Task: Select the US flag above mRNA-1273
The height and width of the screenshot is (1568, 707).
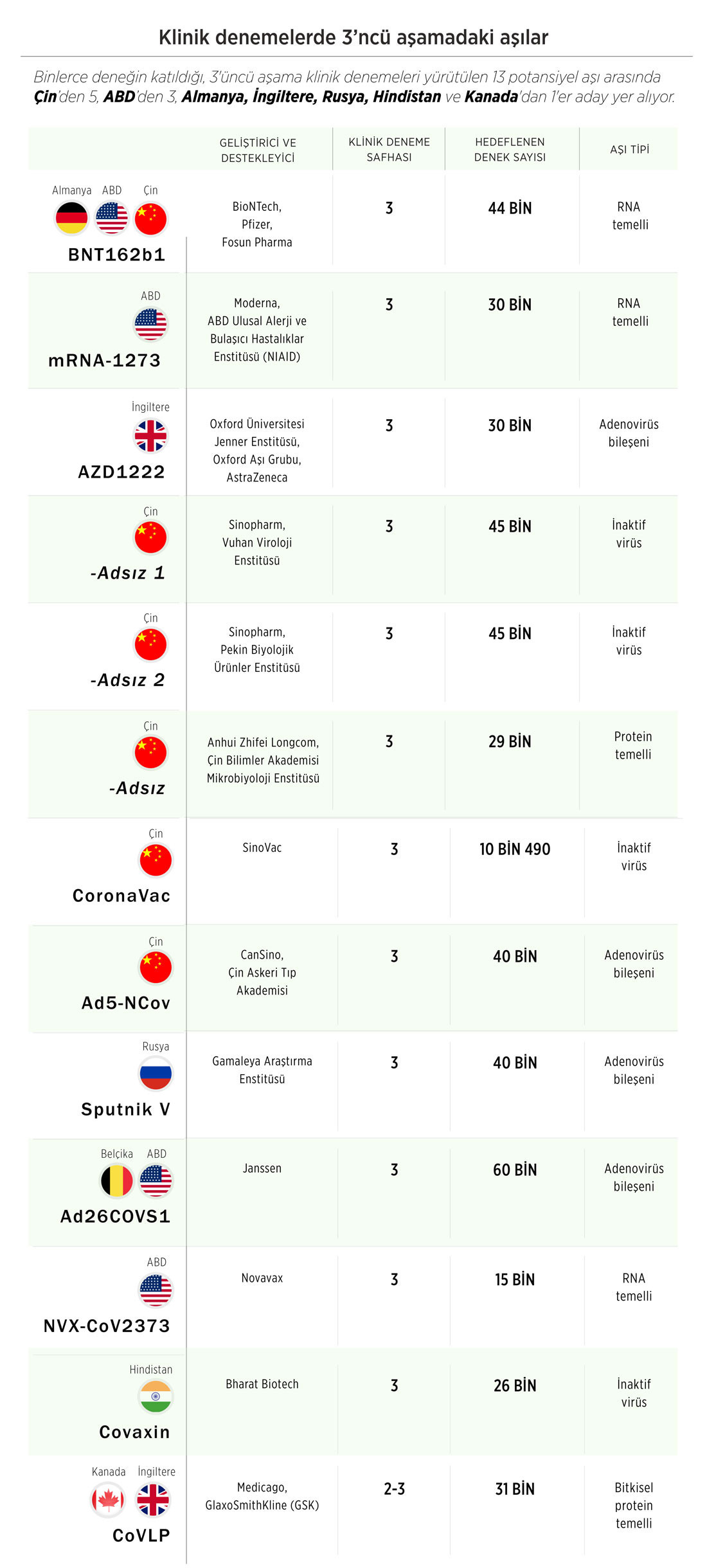Action: tap(151, 324)
